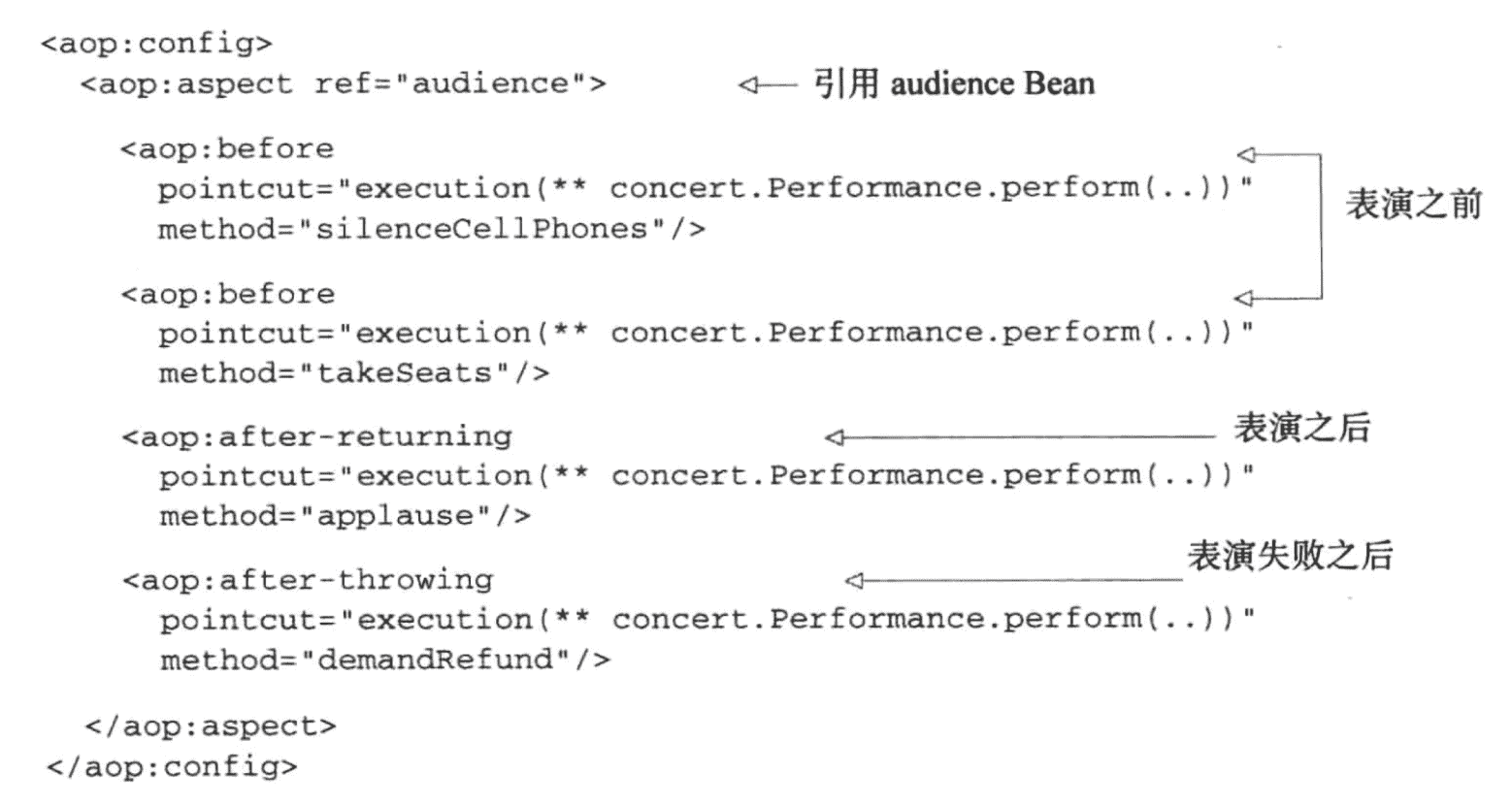
Task: Select the 引用 audience Bean annotation
Action: pos(953,84)
